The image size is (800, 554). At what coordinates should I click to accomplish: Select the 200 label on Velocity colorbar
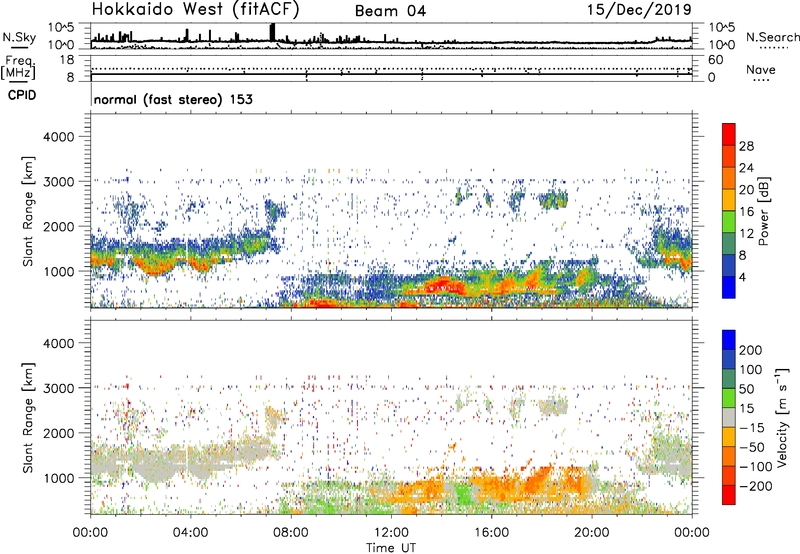coord(751,350)
